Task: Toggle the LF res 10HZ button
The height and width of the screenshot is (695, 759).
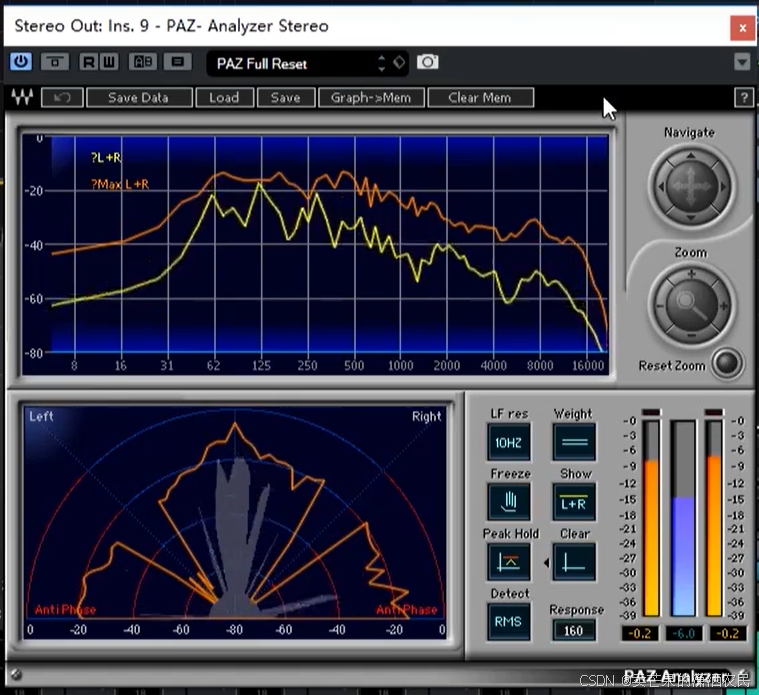Action: (508, 442)
